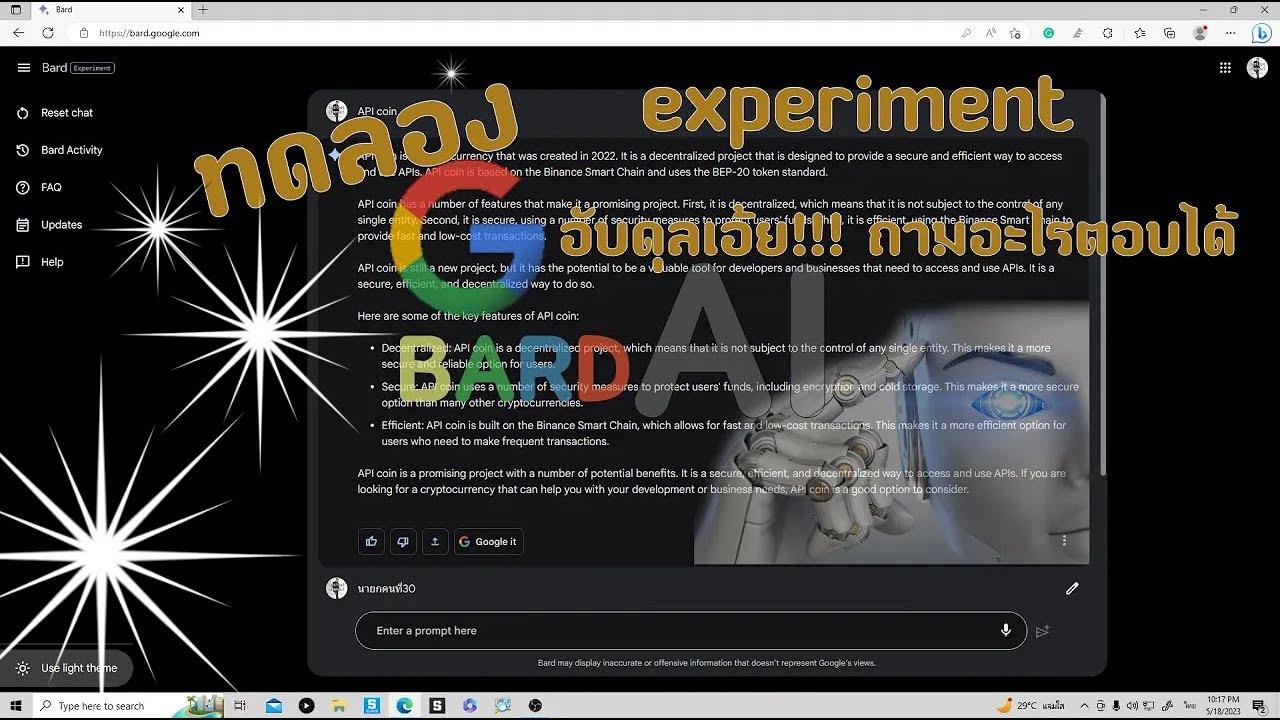Give thumbs up to Bard's response
This screenshot has width=1280, height=720.
[372, 542]
